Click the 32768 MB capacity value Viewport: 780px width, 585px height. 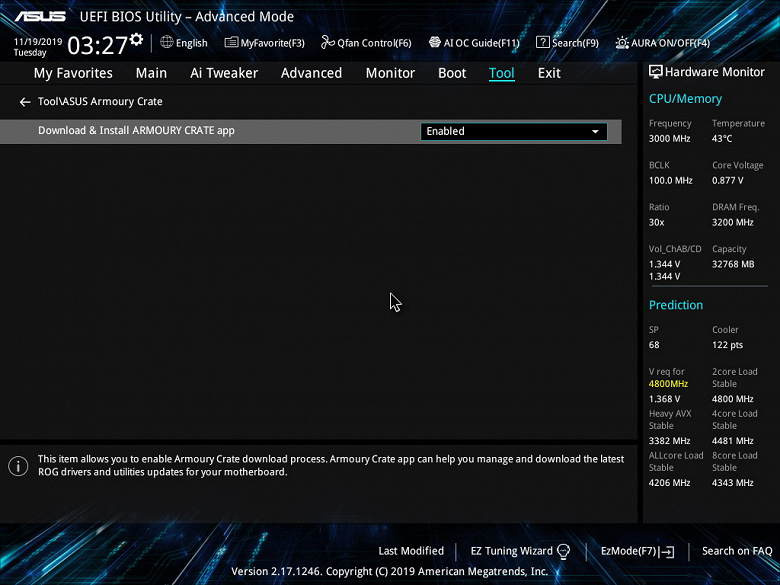click(x=733, y=264)
